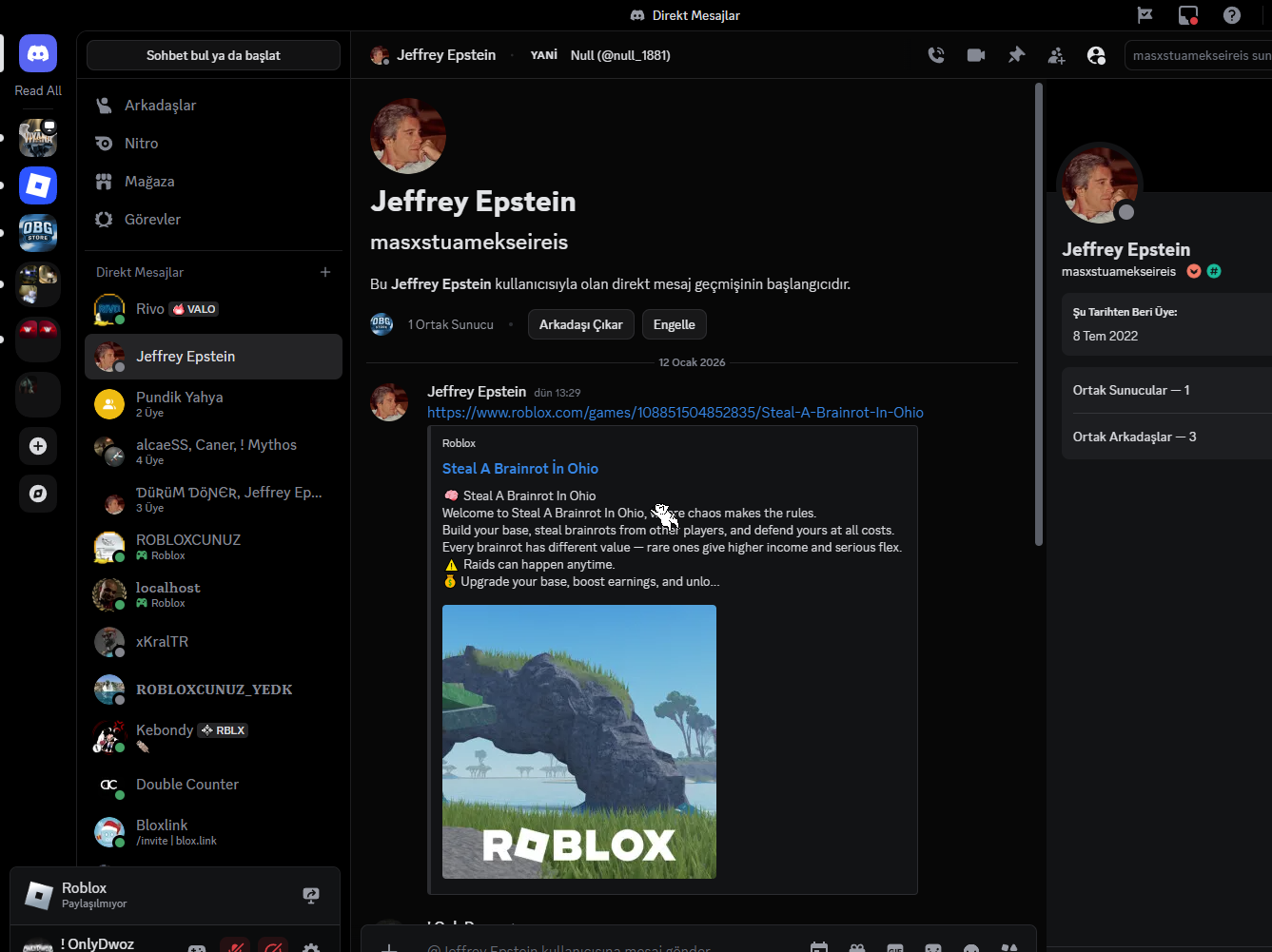Click the OBG mutual server icon
1272x952 pixels.
pyautogui.click(x=382, y=324)
